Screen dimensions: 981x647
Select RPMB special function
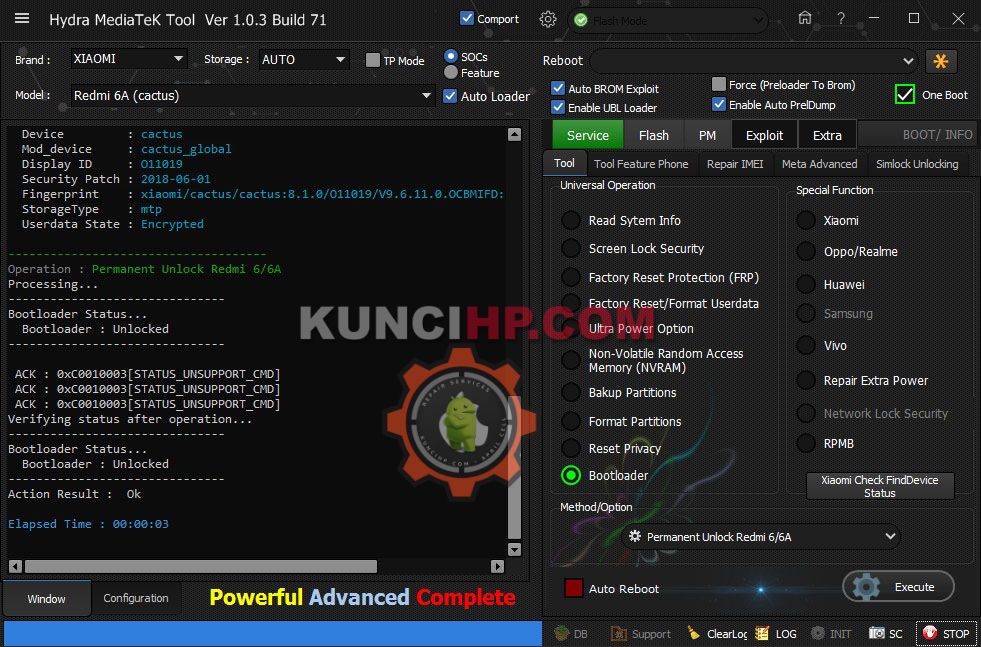click(x=806, y=443)
